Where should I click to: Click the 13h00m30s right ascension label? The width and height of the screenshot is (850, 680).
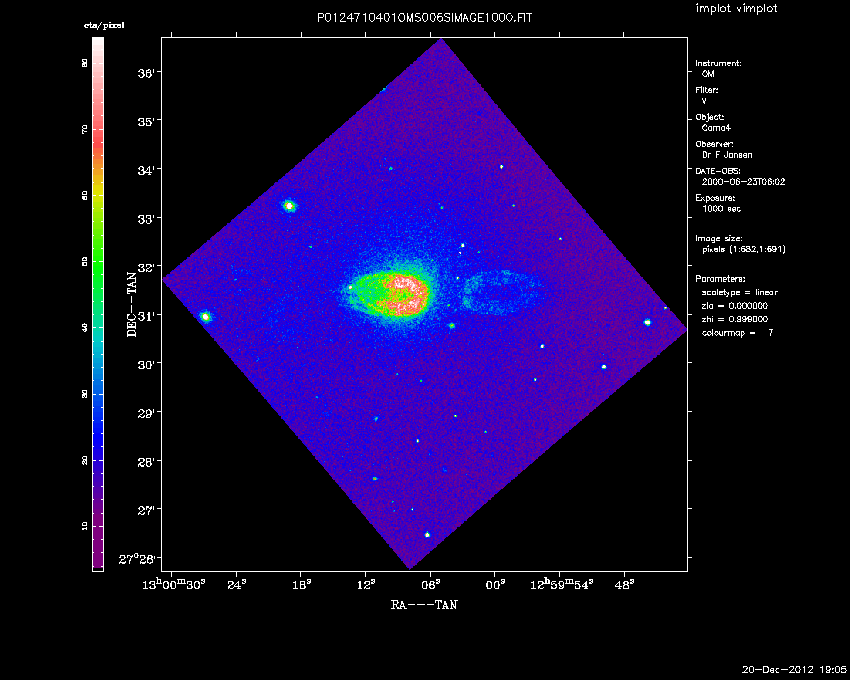(x=173, y=583)
